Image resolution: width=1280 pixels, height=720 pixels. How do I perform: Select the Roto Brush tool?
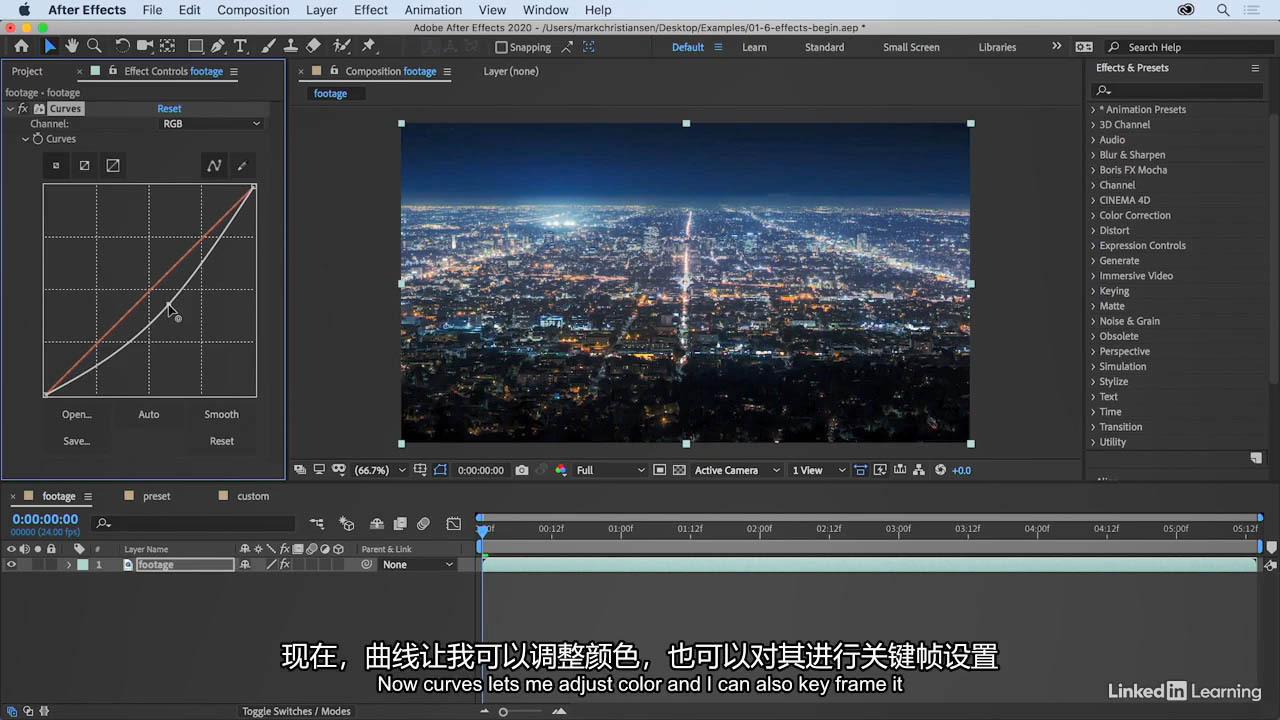(341, 46)
